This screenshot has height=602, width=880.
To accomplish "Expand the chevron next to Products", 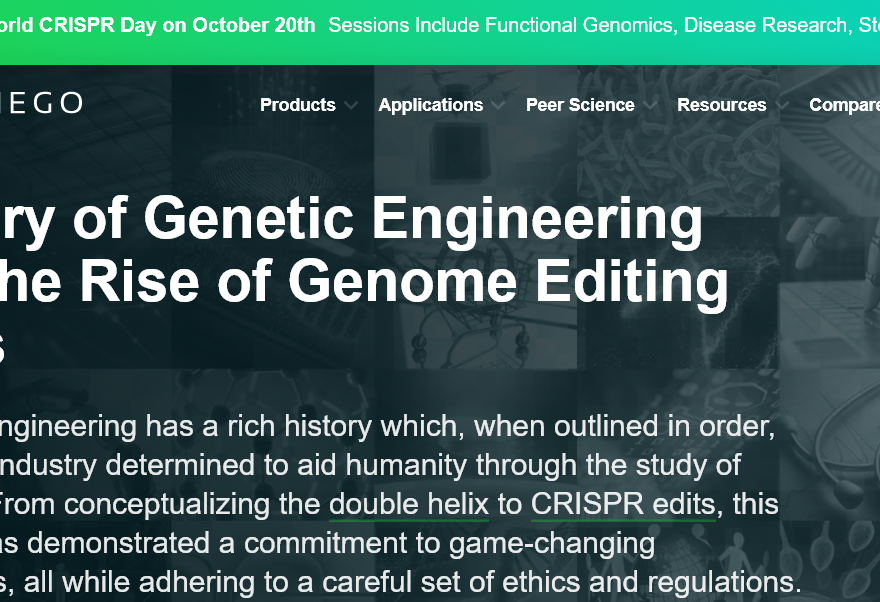I will coord(351,105).
